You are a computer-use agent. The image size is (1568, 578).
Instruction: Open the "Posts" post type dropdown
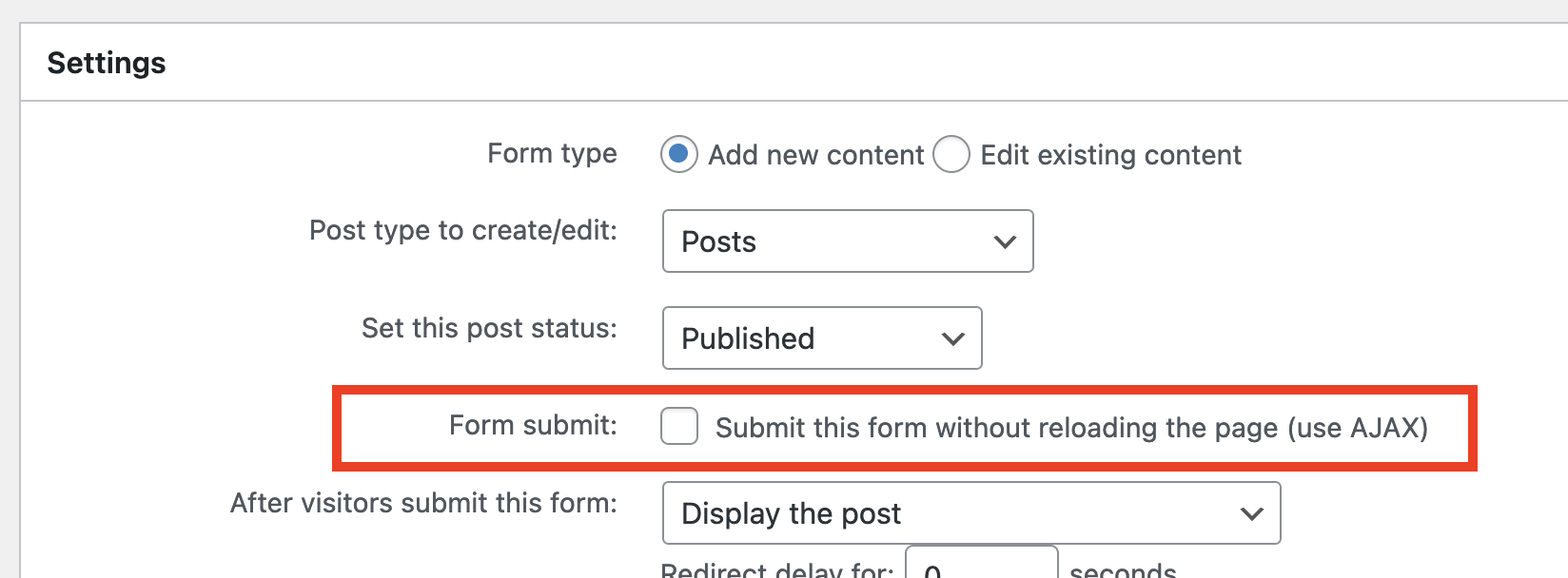[848, 241]
